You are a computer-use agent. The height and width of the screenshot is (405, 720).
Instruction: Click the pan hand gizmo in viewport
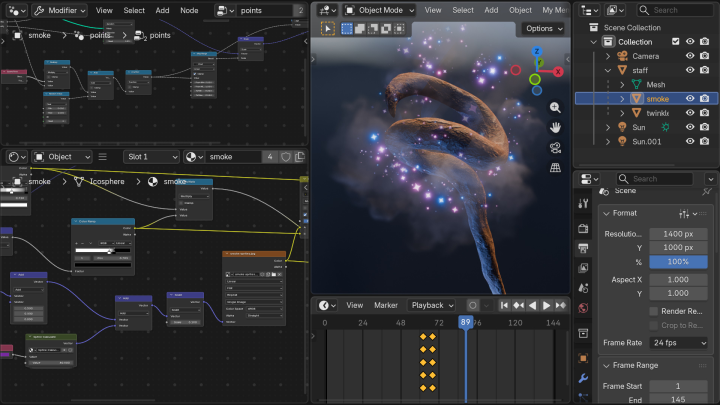point(555,128)
